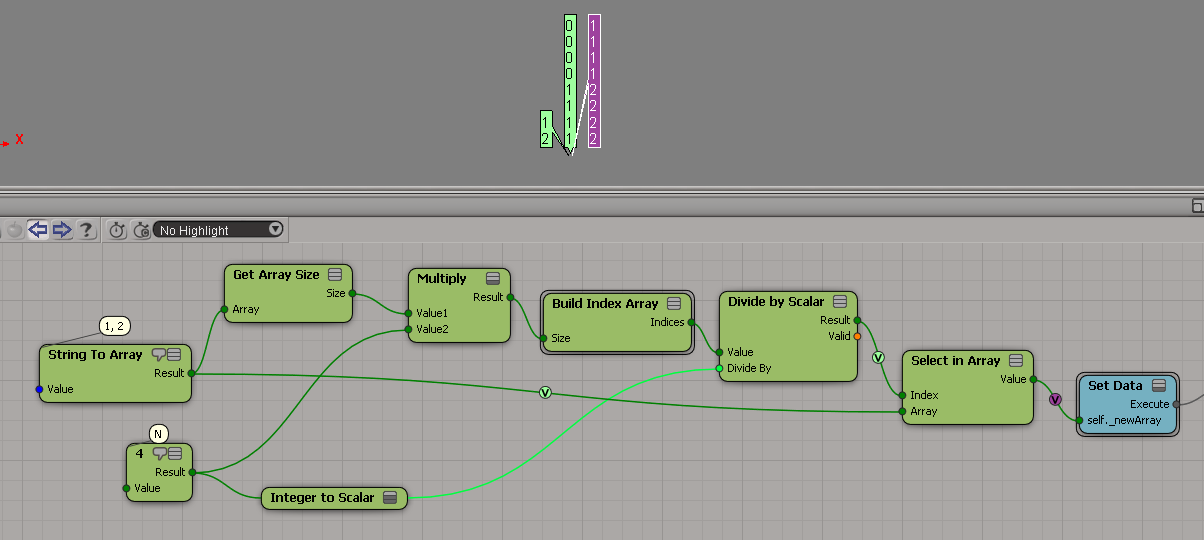Collapse the Get Array Size node
1204x540 pixels.
[x=335, y=275]
